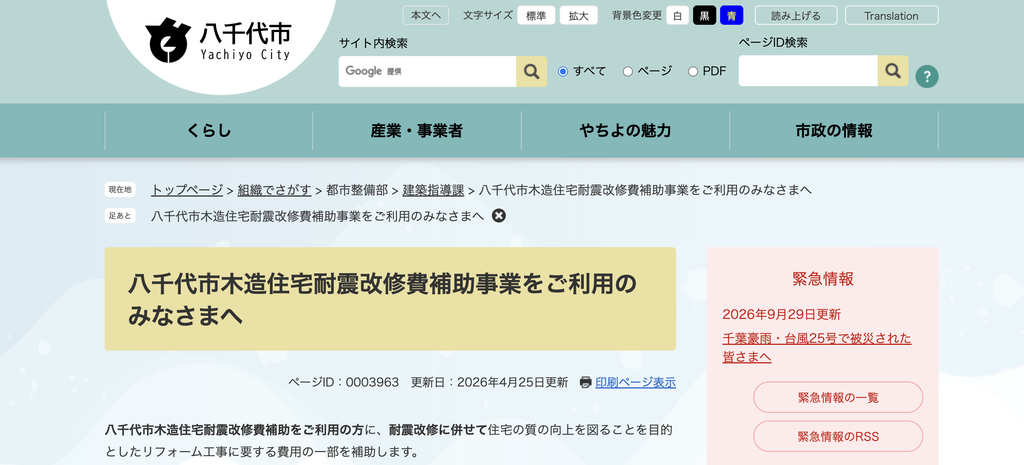Enlarge text with 拡大 button

[579, 16]
